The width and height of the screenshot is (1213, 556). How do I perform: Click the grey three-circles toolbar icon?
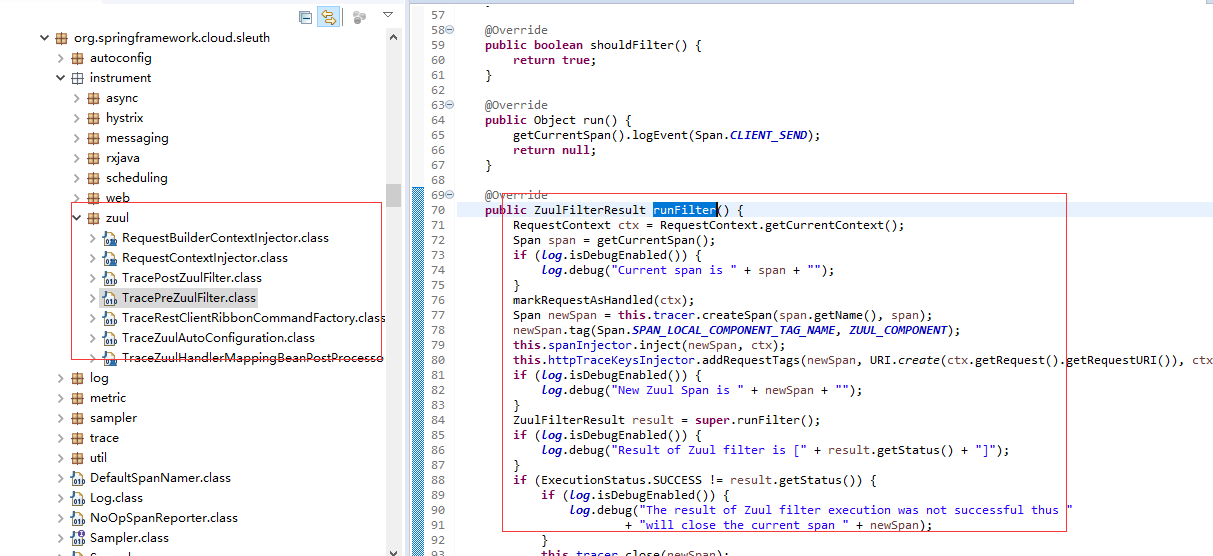pyautogui.click(x=359, y=17)
